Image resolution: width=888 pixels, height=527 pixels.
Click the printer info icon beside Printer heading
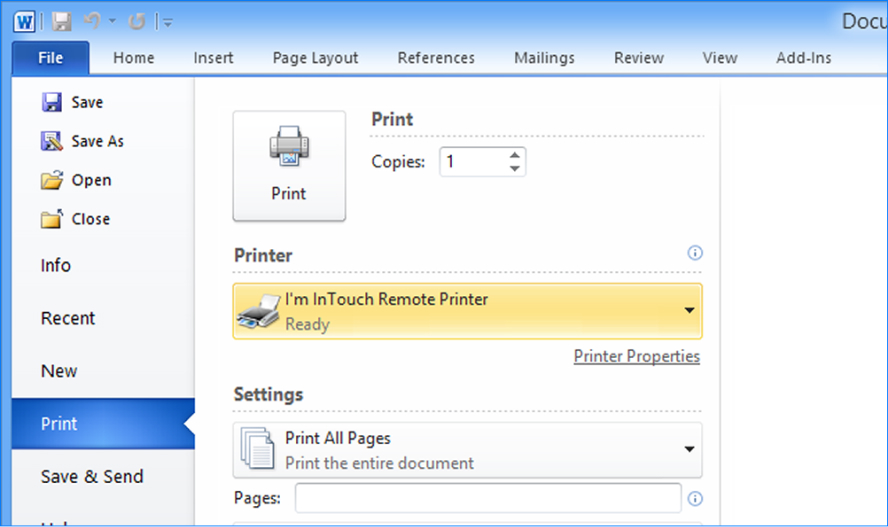[696, 253]
